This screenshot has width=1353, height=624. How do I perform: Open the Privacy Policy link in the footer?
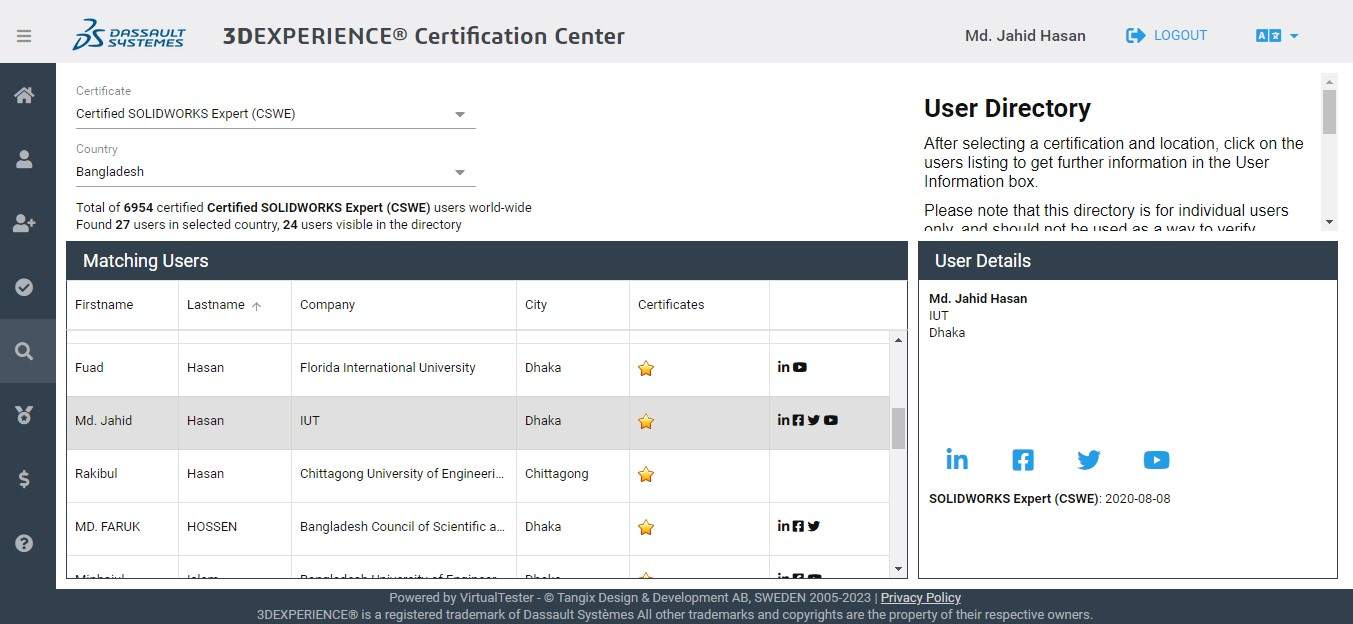[919, 597]
